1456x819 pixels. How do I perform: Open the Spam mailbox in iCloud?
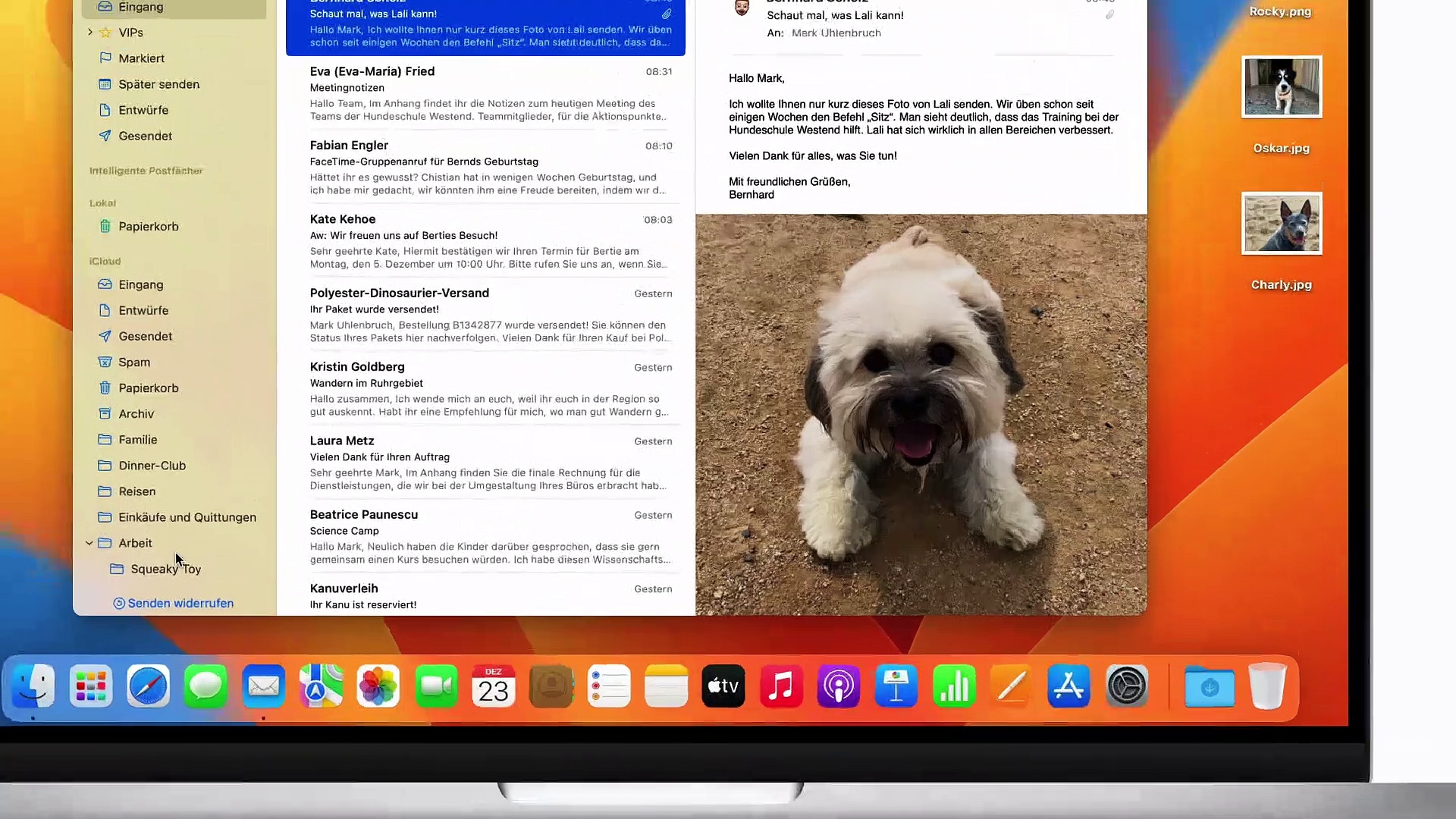[x=133, y=362]
